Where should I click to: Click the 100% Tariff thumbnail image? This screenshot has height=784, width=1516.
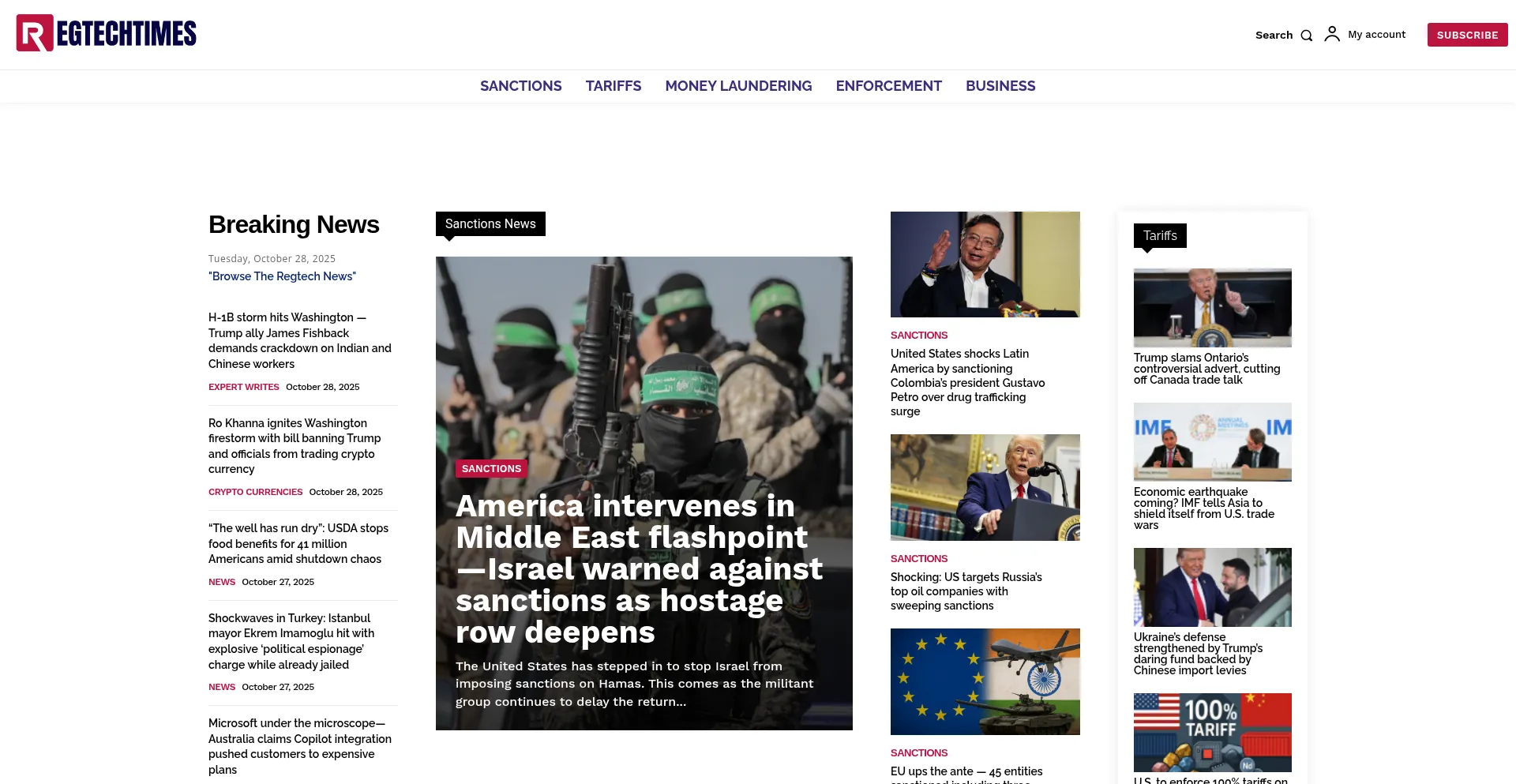click(1212, 732)
